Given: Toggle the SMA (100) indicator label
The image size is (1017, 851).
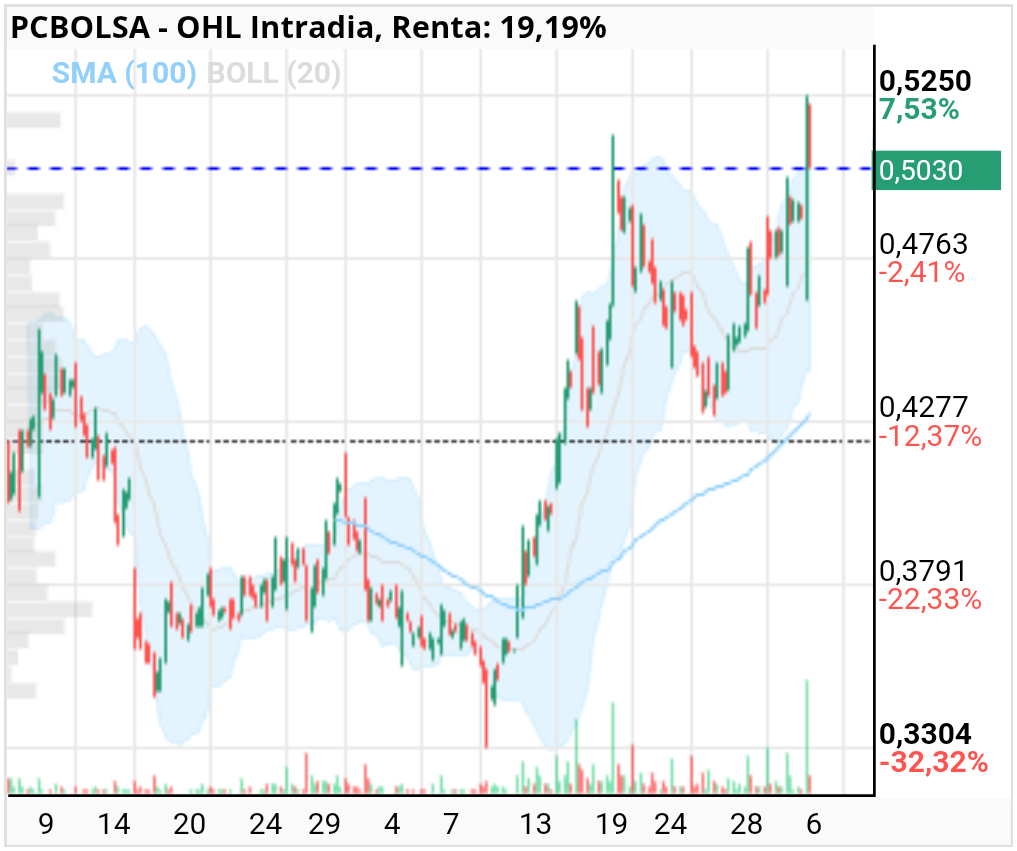Looking at the screenshot, I should (x=124, y=73).
